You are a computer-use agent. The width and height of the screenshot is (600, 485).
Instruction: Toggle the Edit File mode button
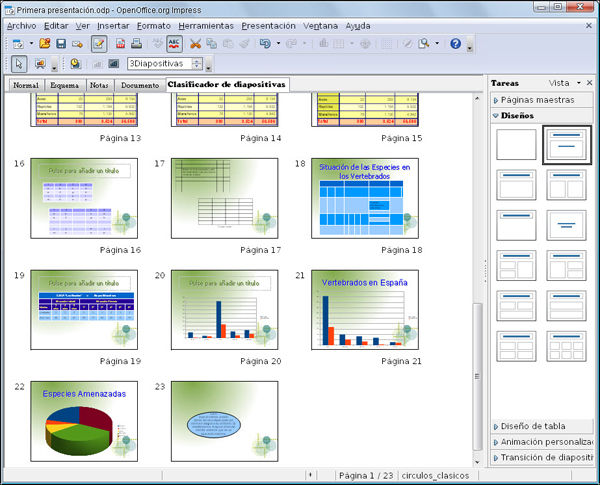[x=99, y=44]
